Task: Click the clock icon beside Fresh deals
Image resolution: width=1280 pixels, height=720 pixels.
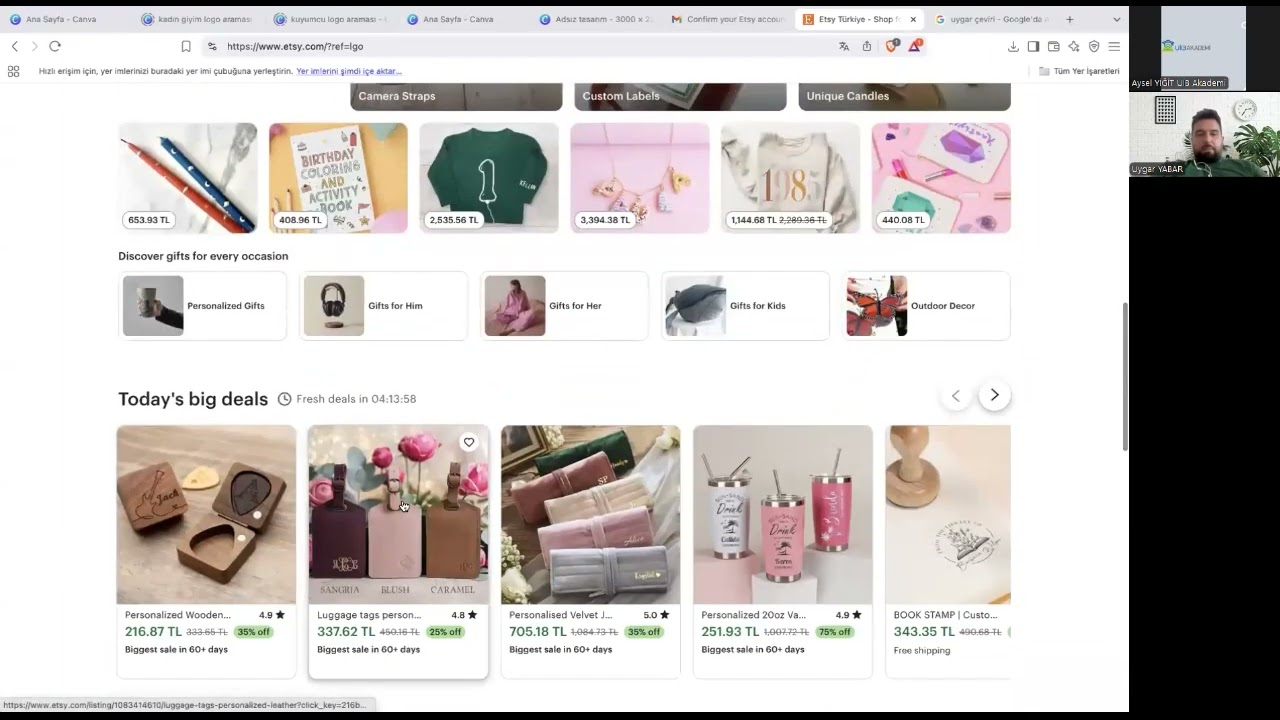Action: [284, 399]
